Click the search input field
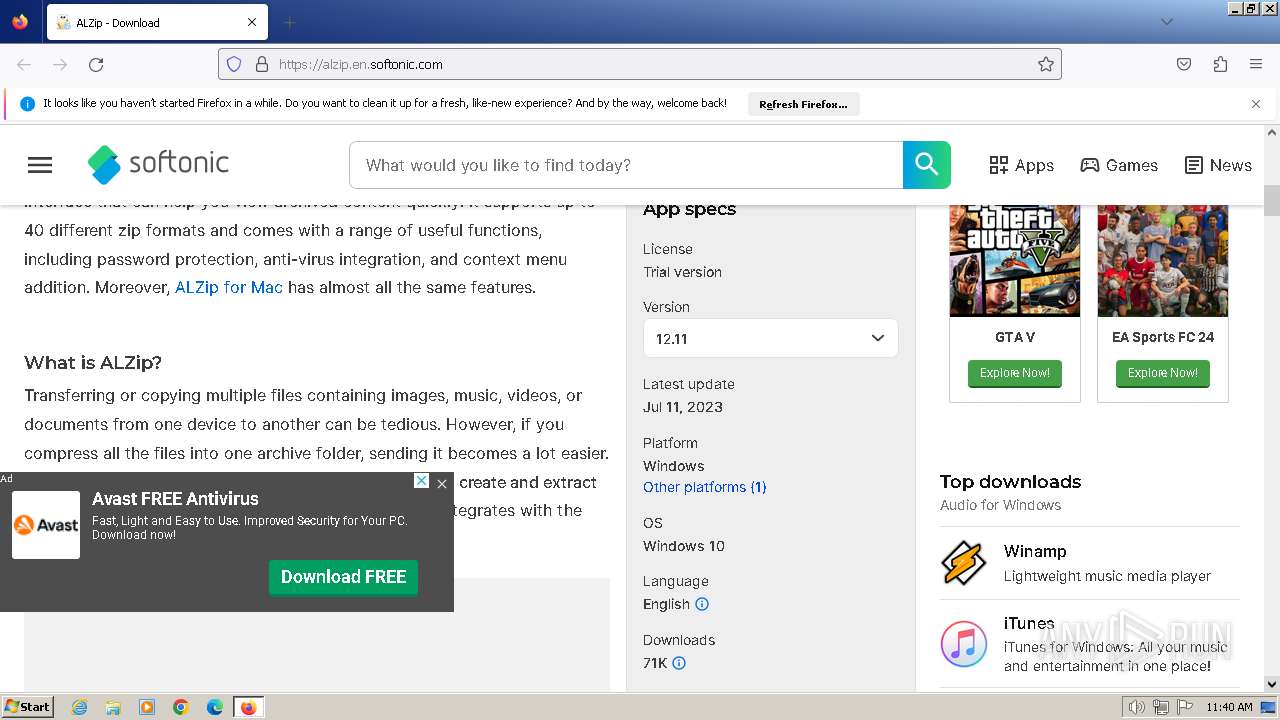 [x=626, y=165]
